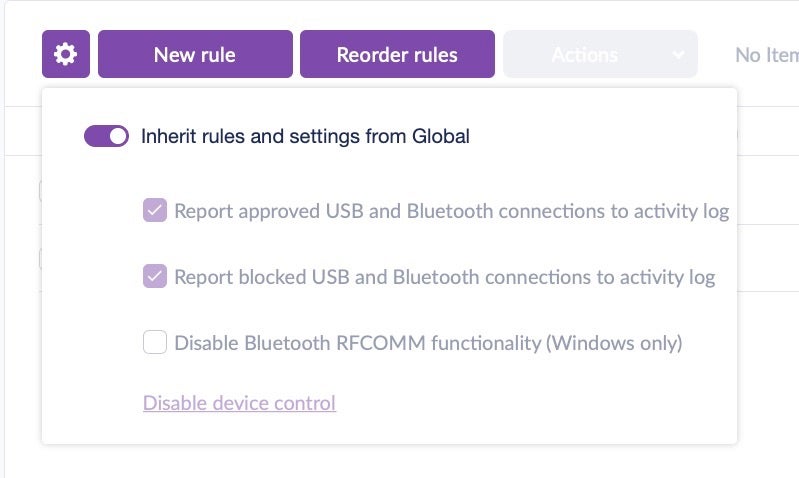Select second row checkbox behind settings popup

coord(41,258)
